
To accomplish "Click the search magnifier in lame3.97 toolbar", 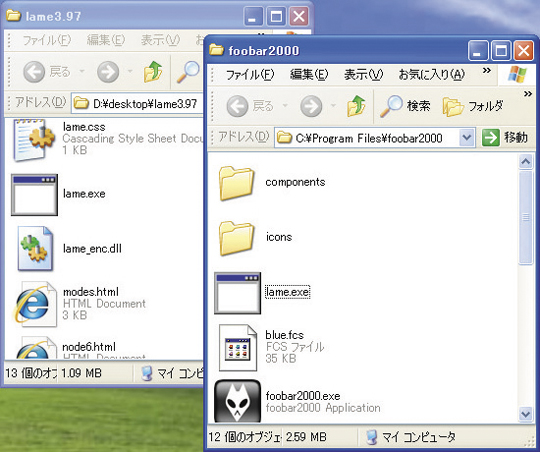I will (x=188, y=72).
